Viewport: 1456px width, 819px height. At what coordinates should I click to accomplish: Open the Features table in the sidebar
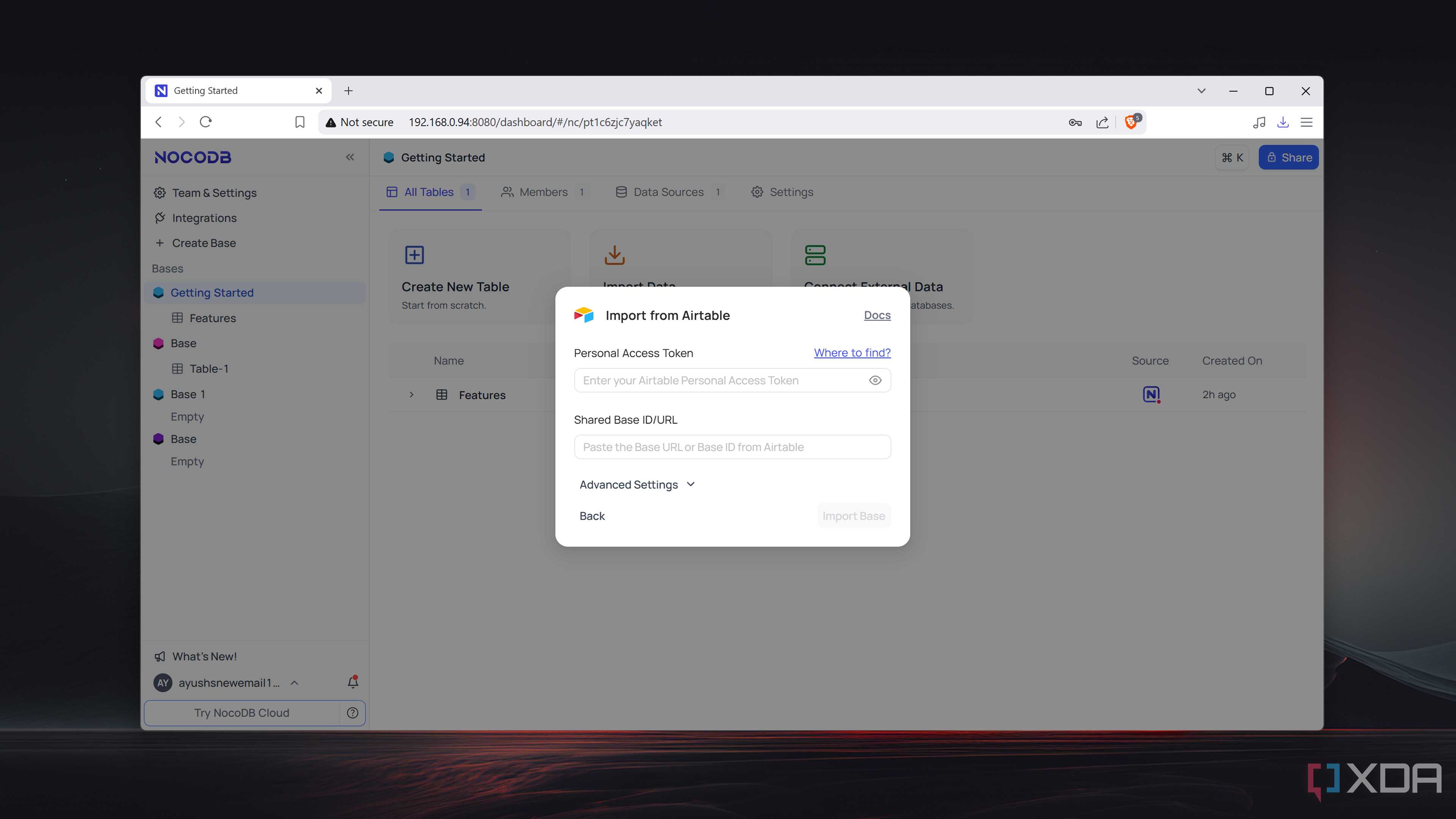coord(212,318)
